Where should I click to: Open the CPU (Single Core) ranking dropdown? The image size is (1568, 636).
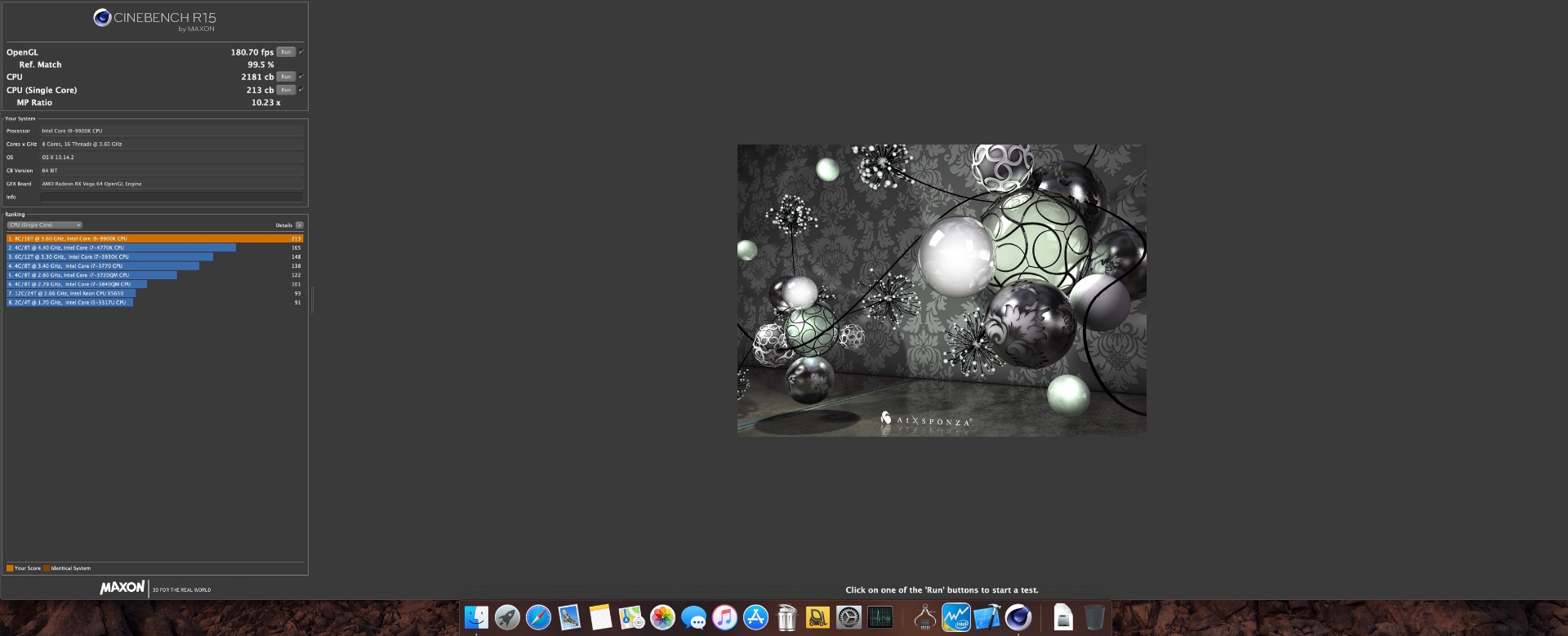[x=45, y=225]
